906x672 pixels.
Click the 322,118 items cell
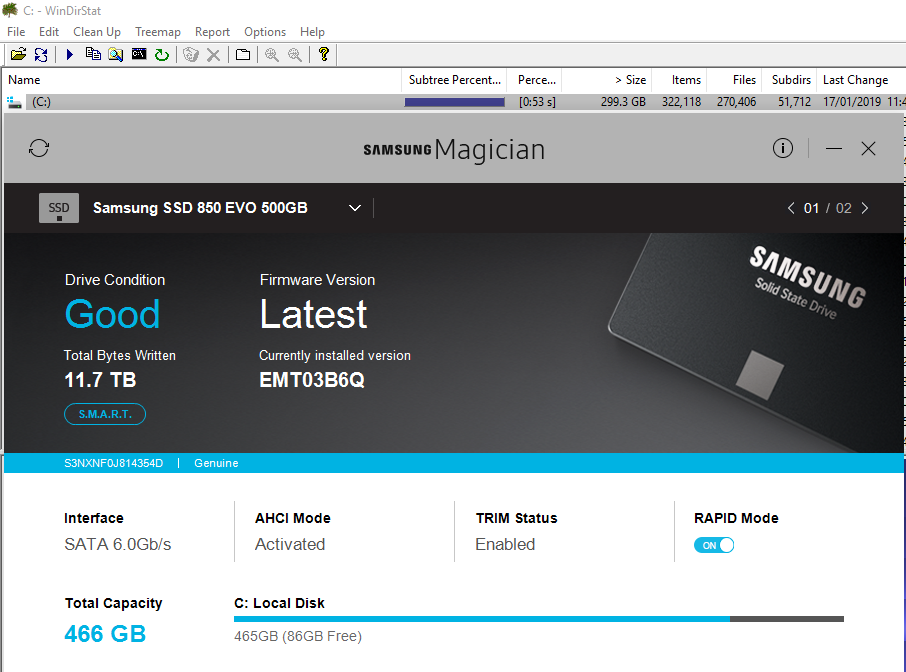[x=681, y=102]
